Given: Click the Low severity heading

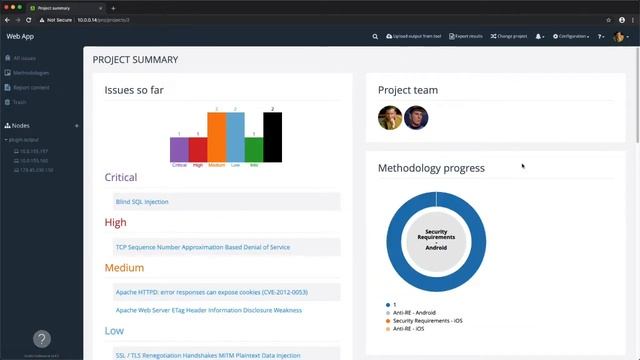Looking at the screenshot, I should click(114, 331).
